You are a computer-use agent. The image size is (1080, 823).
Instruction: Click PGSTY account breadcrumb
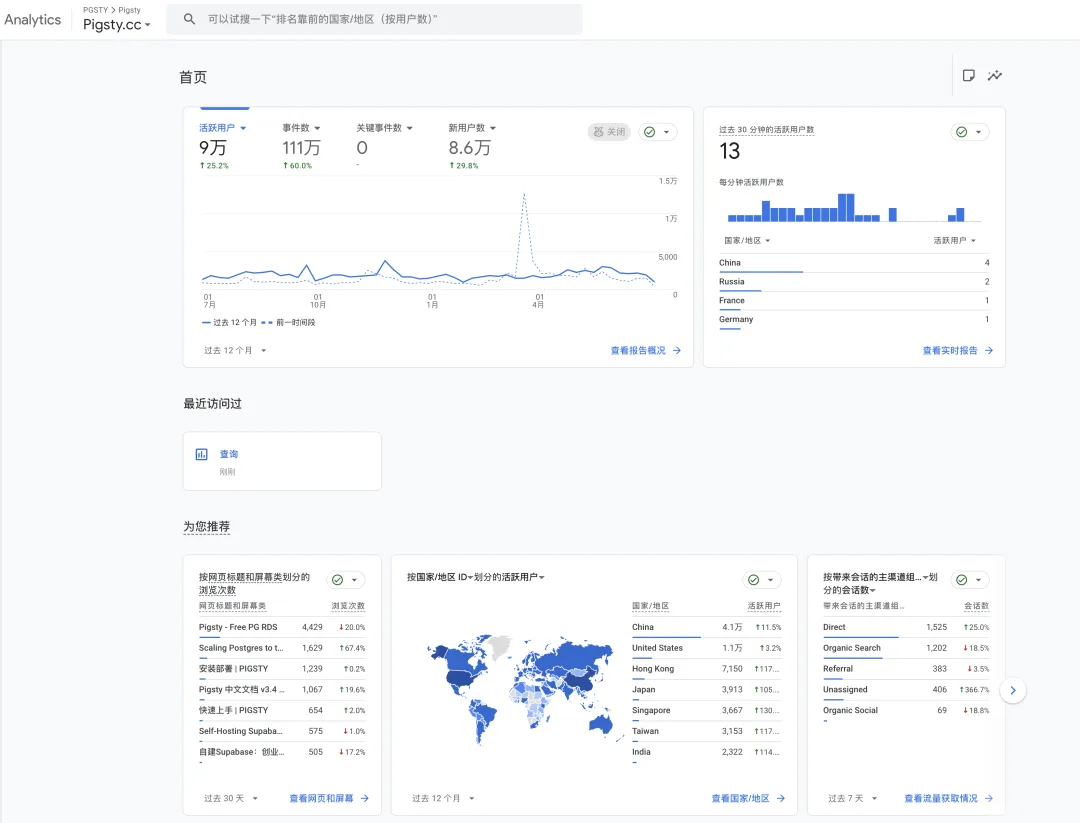(x=95, y=10)
